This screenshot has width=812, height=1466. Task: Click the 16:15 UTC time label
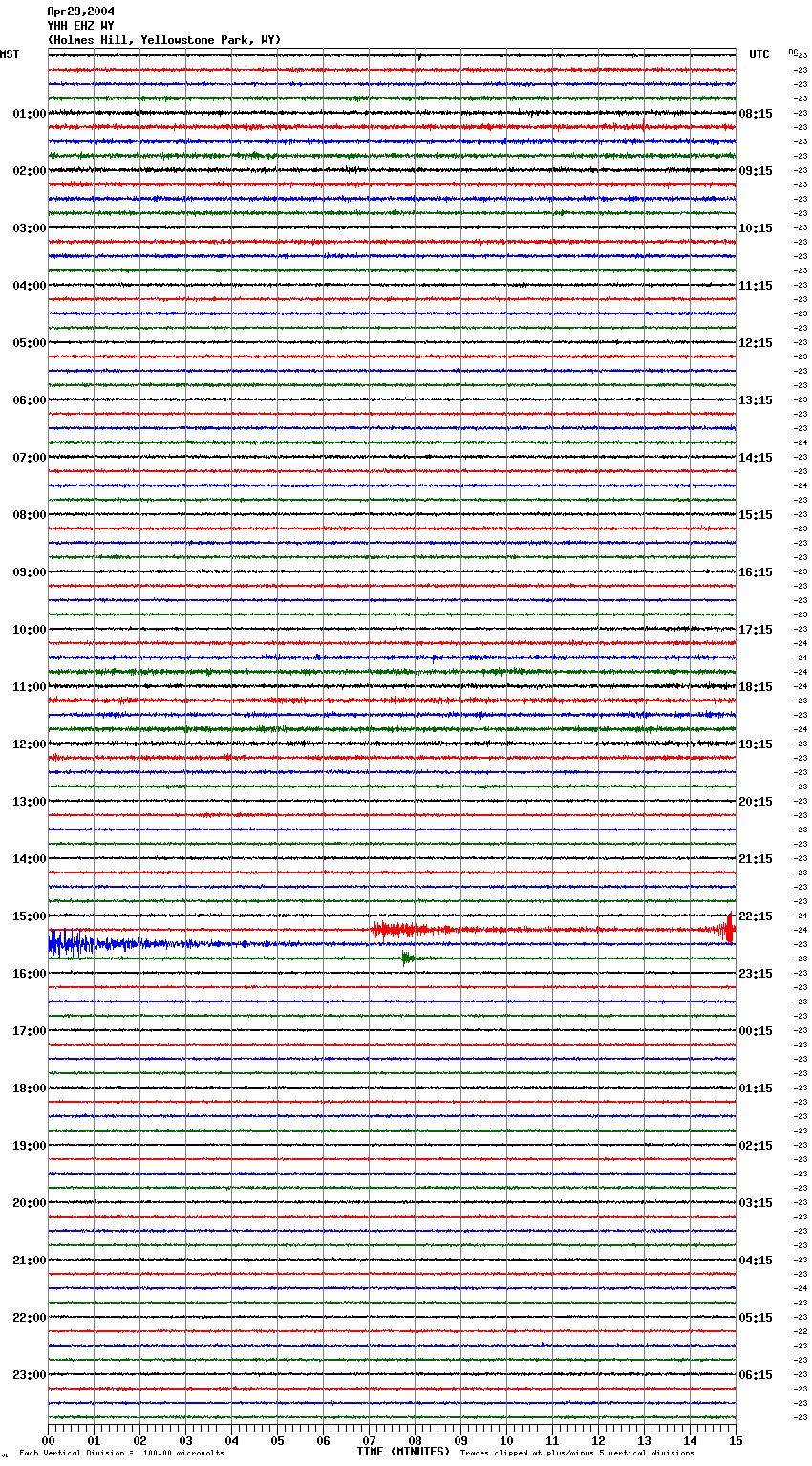coord(756,572)
